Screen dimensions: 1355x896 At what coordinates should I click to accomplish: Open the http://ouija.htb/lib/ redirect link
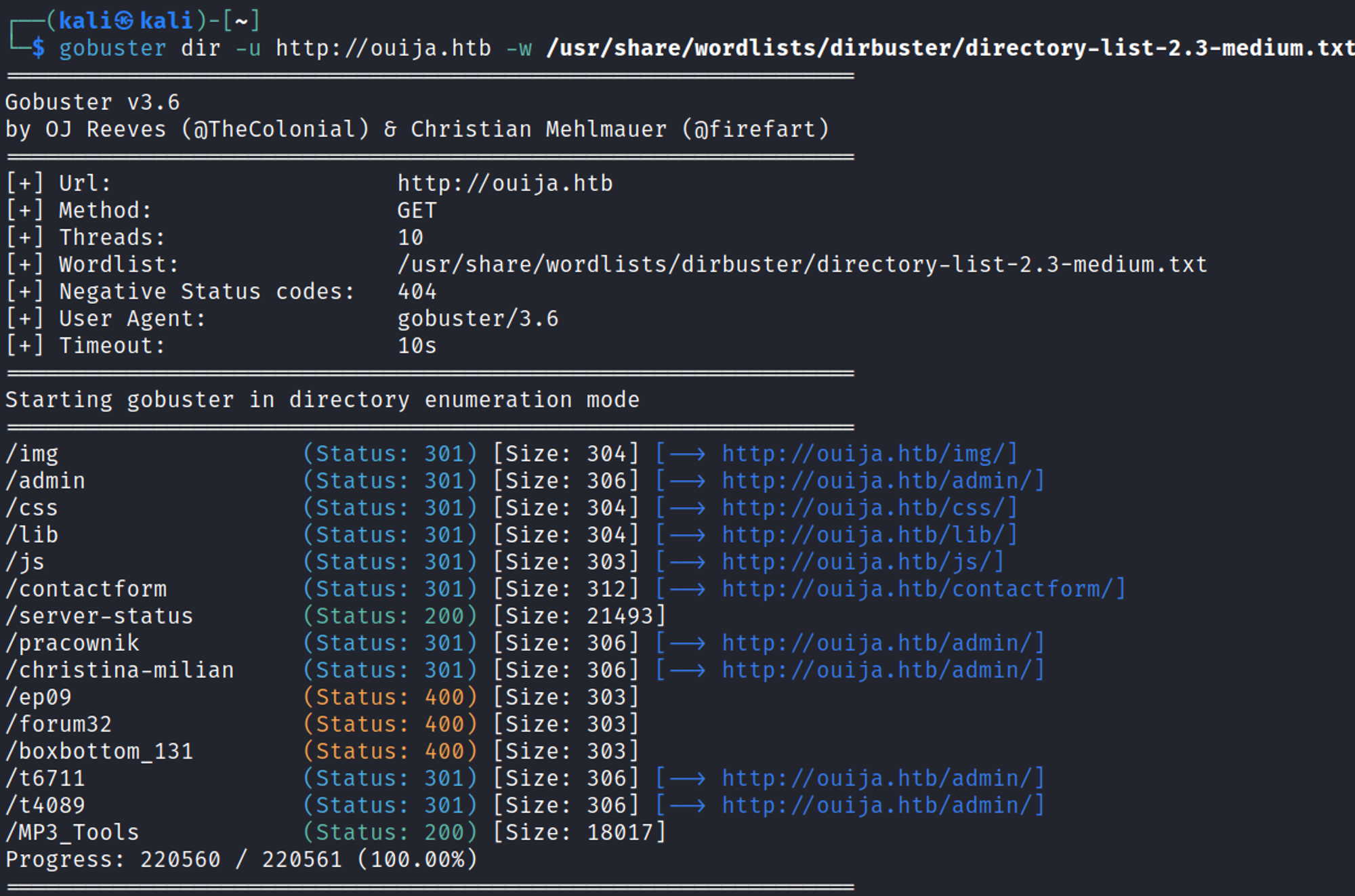point(869,534)
